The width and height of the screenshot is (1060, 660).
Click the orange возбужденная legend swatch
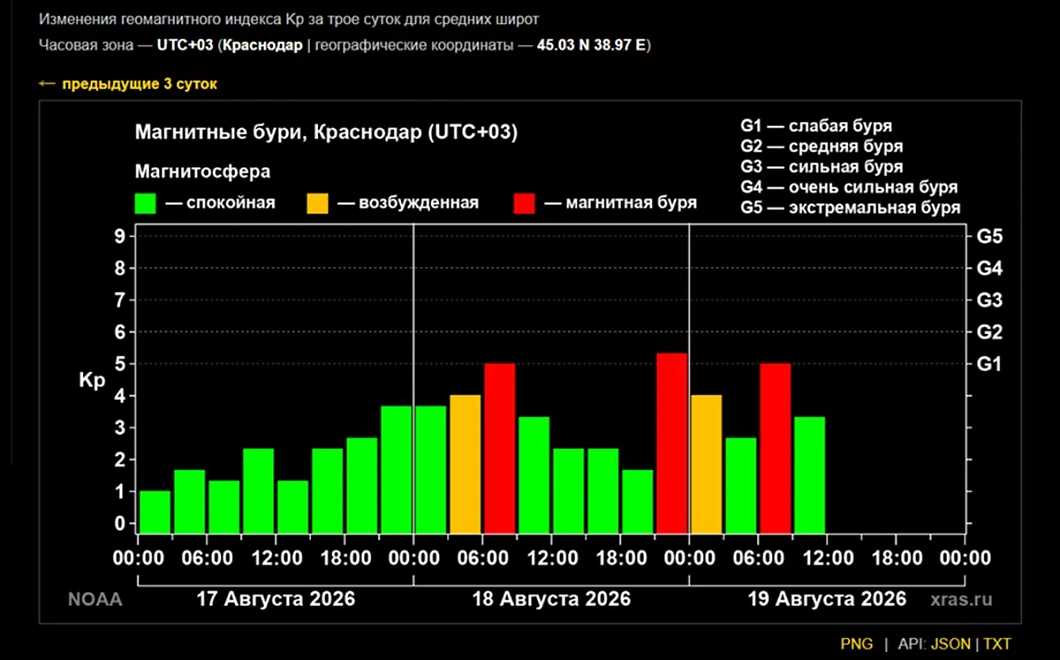coord(318,203)
